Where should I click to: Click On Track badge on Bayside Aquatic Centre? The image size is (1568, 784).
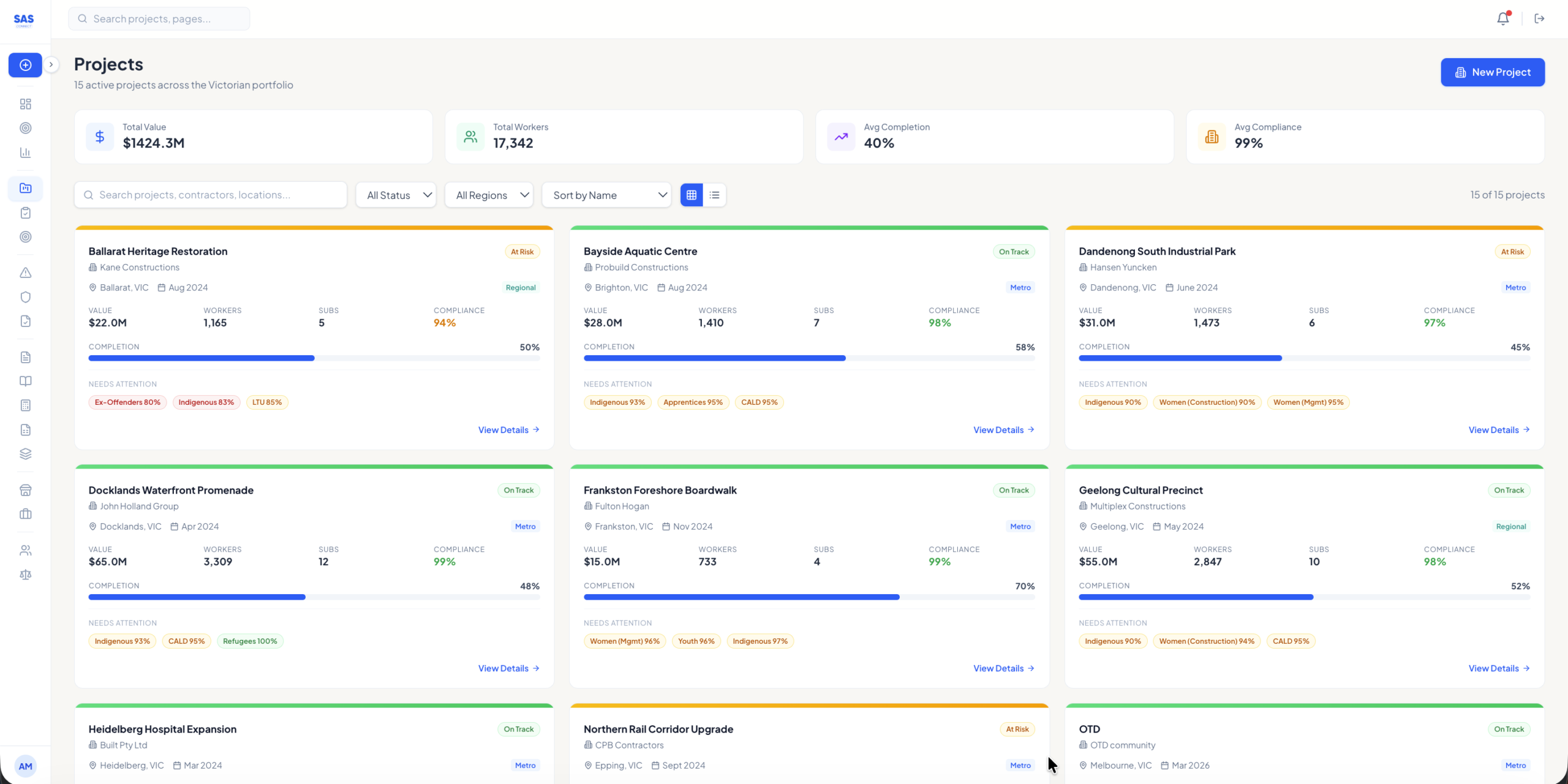(1014, 252)
